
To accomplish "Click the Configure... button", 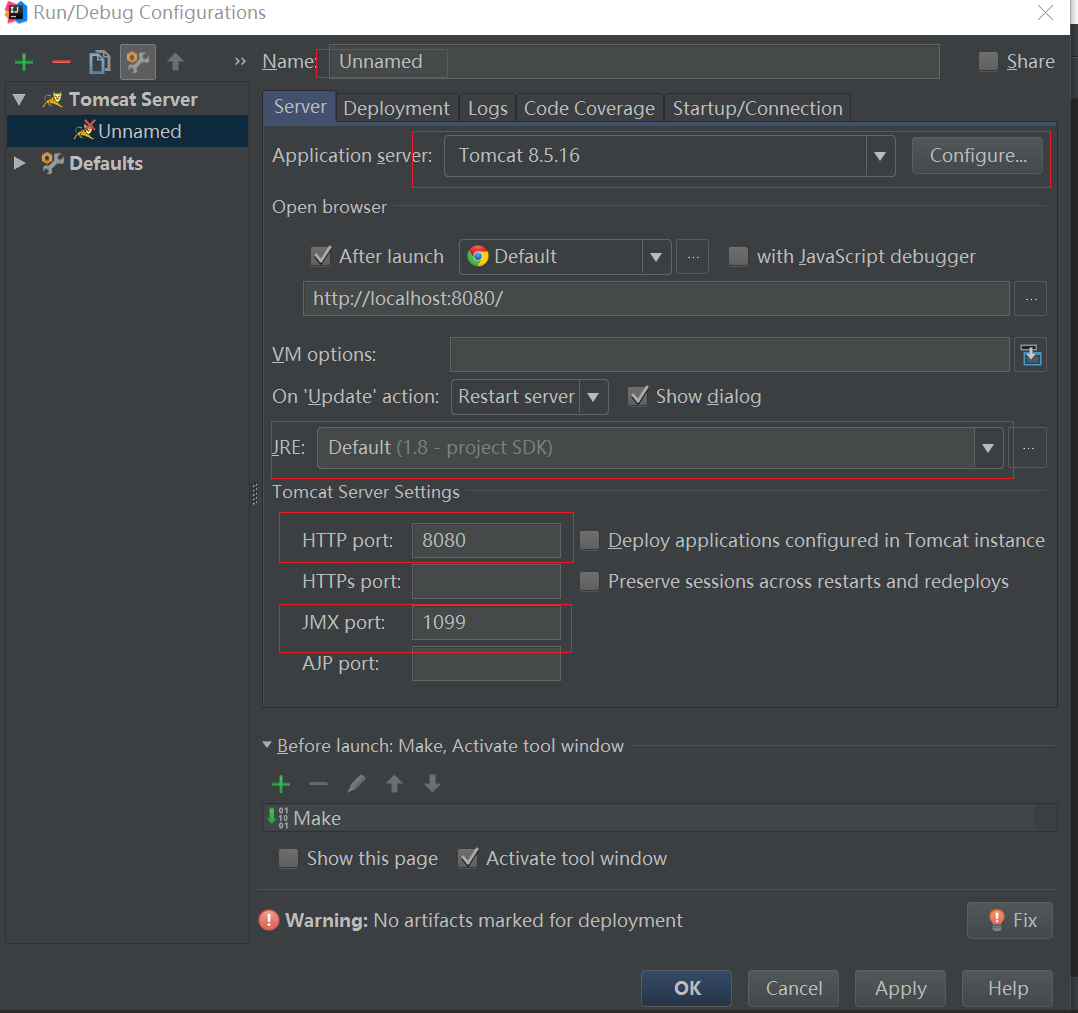I will (x=978, y=155).
